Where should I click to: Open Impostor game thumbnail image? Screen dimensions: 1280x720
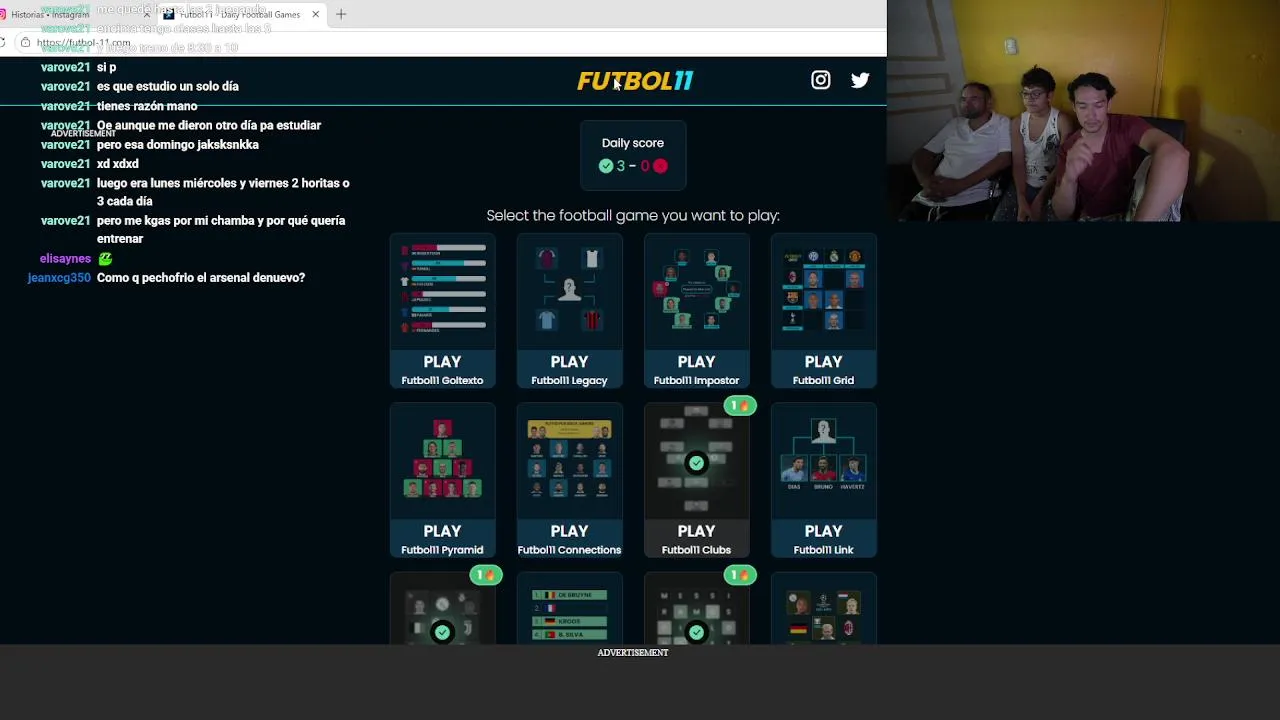[696, 291]
